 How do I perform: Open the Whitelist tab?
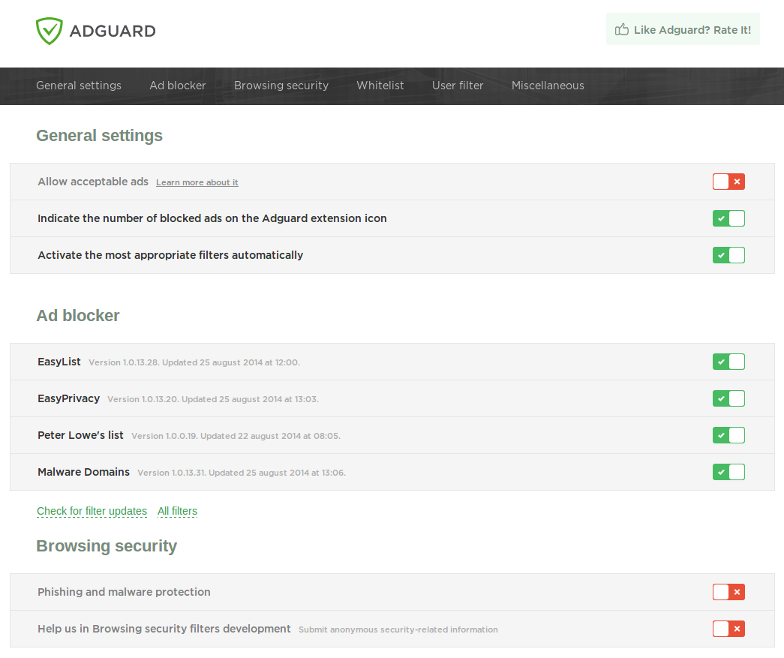pyautogui.click(x=380, y=86)
